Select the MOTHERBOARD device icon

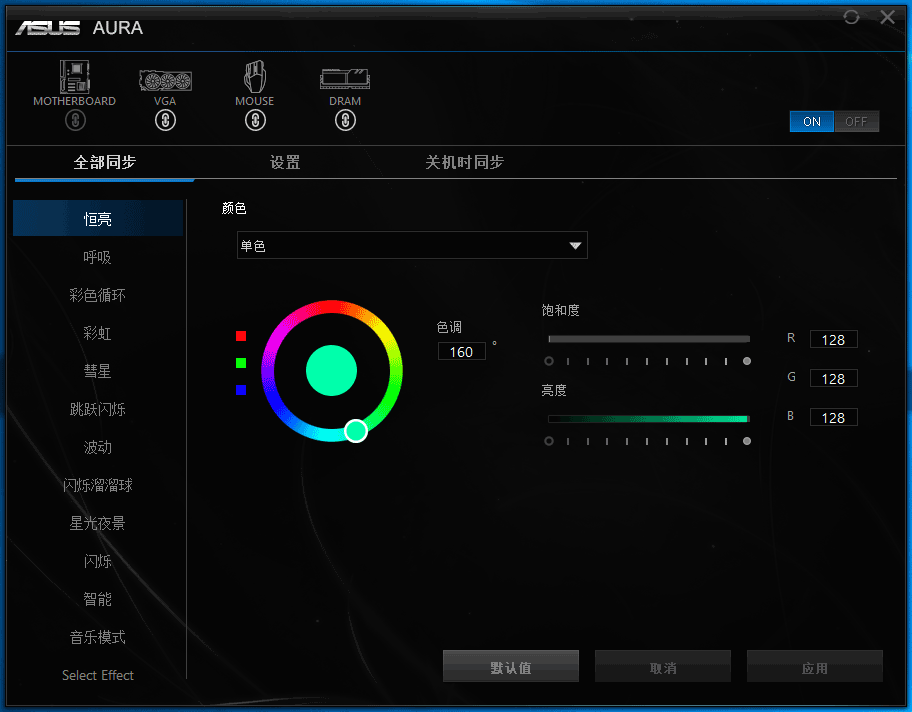click(74, 76)
